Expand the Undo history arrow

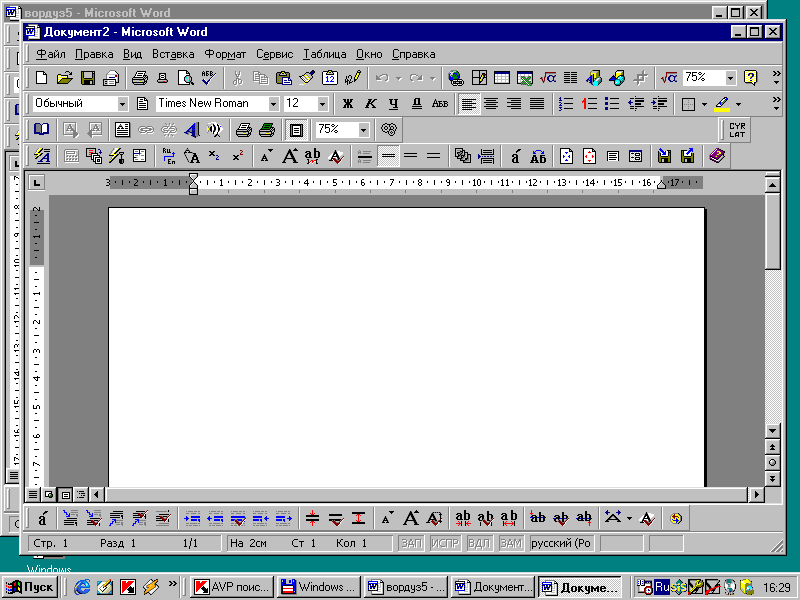(x=398, y=78)
